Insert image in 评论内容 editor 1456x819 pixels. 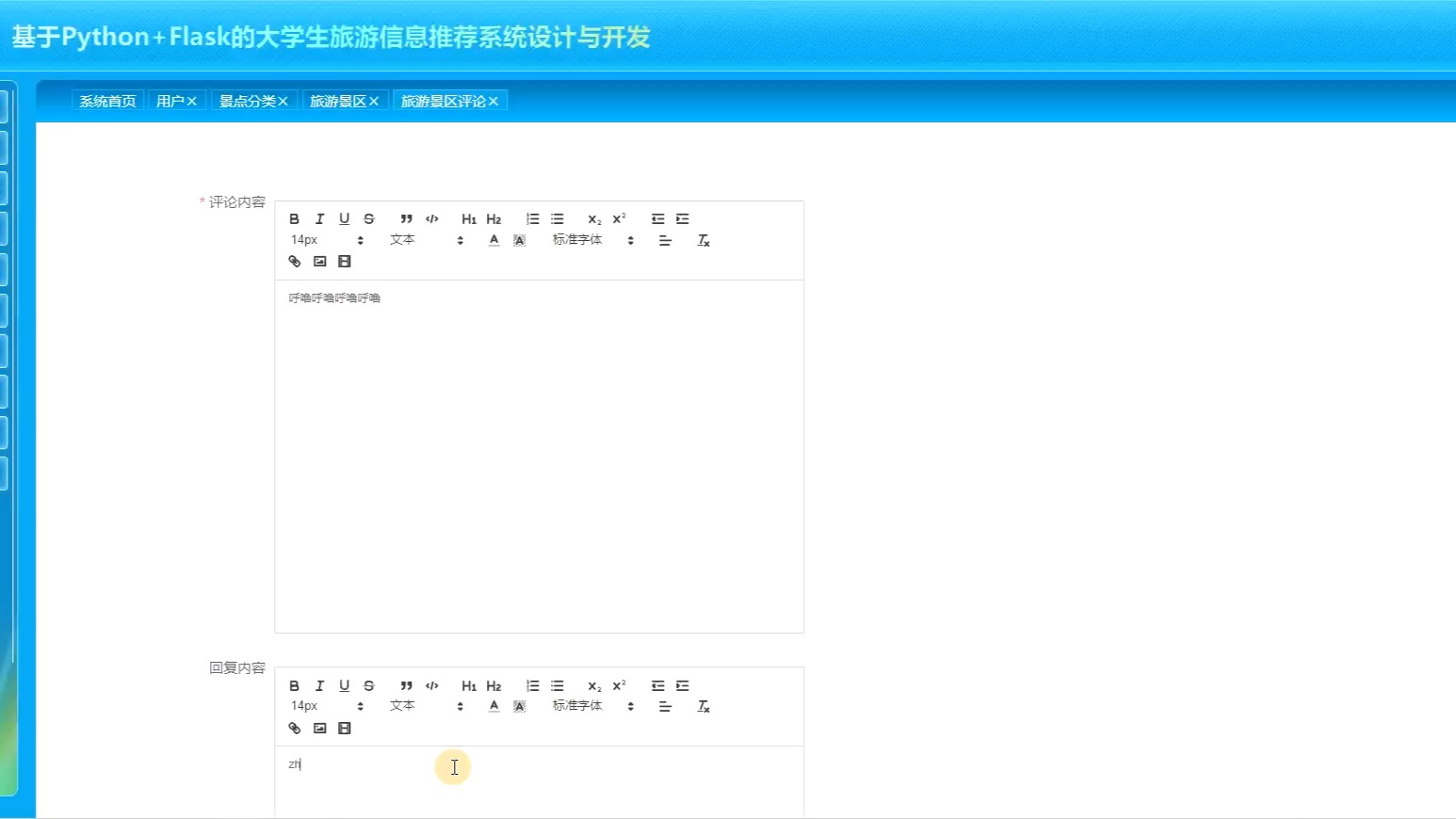click(x=319, y=262)
